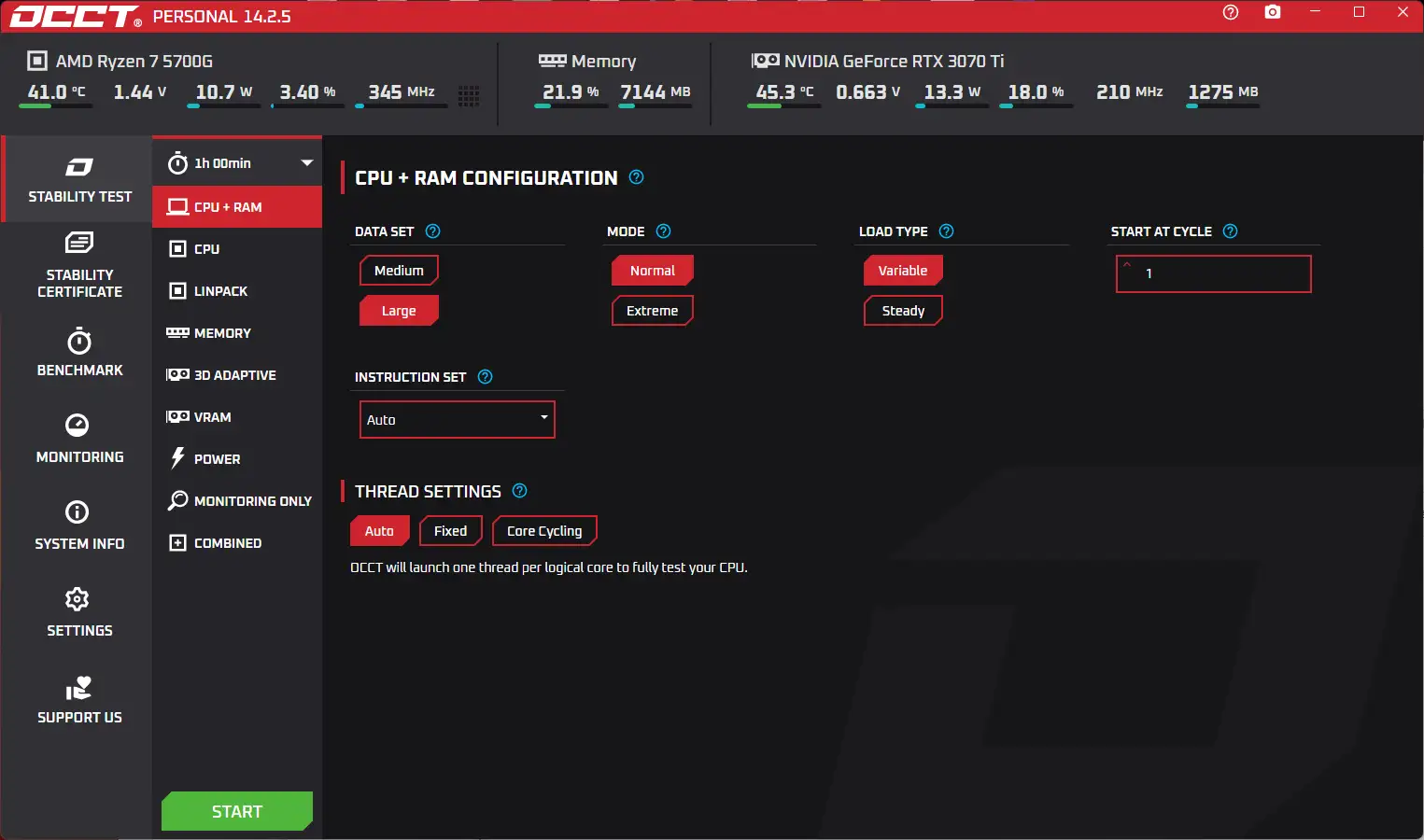Viewport: 1424px width, 840px height.
Task: Open Settings gear in sidebar
Action: click(x=78, y=611)
